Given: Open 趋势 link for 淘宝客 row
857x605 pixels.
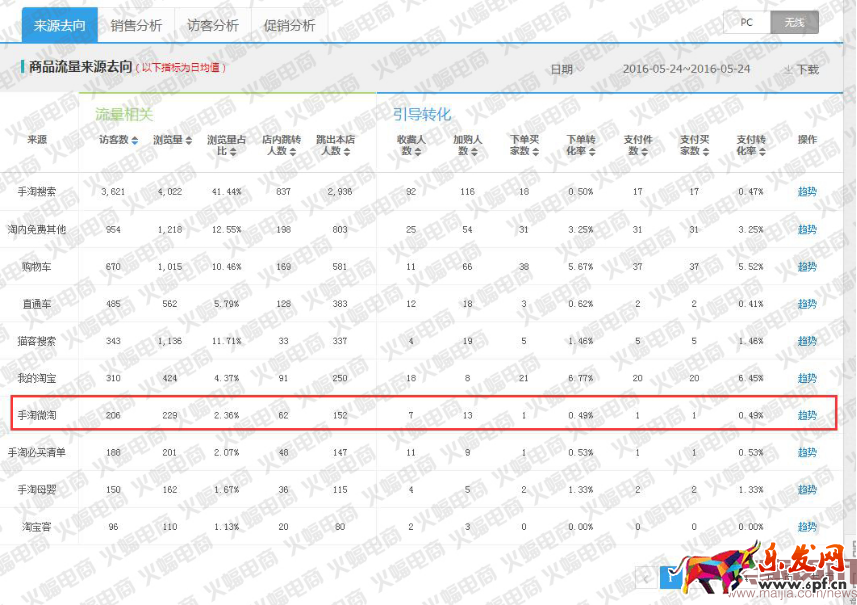Looking at the screenshot, I should coord(807,527).
